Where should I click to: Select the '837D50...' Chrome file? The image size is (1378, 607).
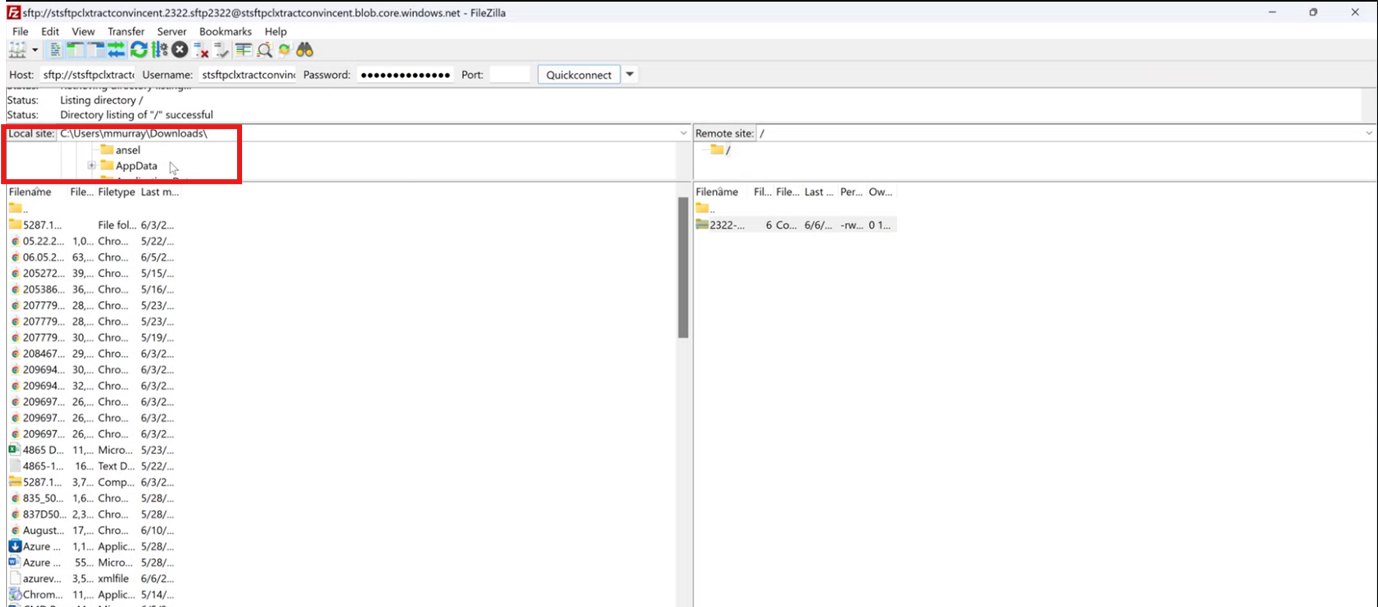click(x=93, y=514)
